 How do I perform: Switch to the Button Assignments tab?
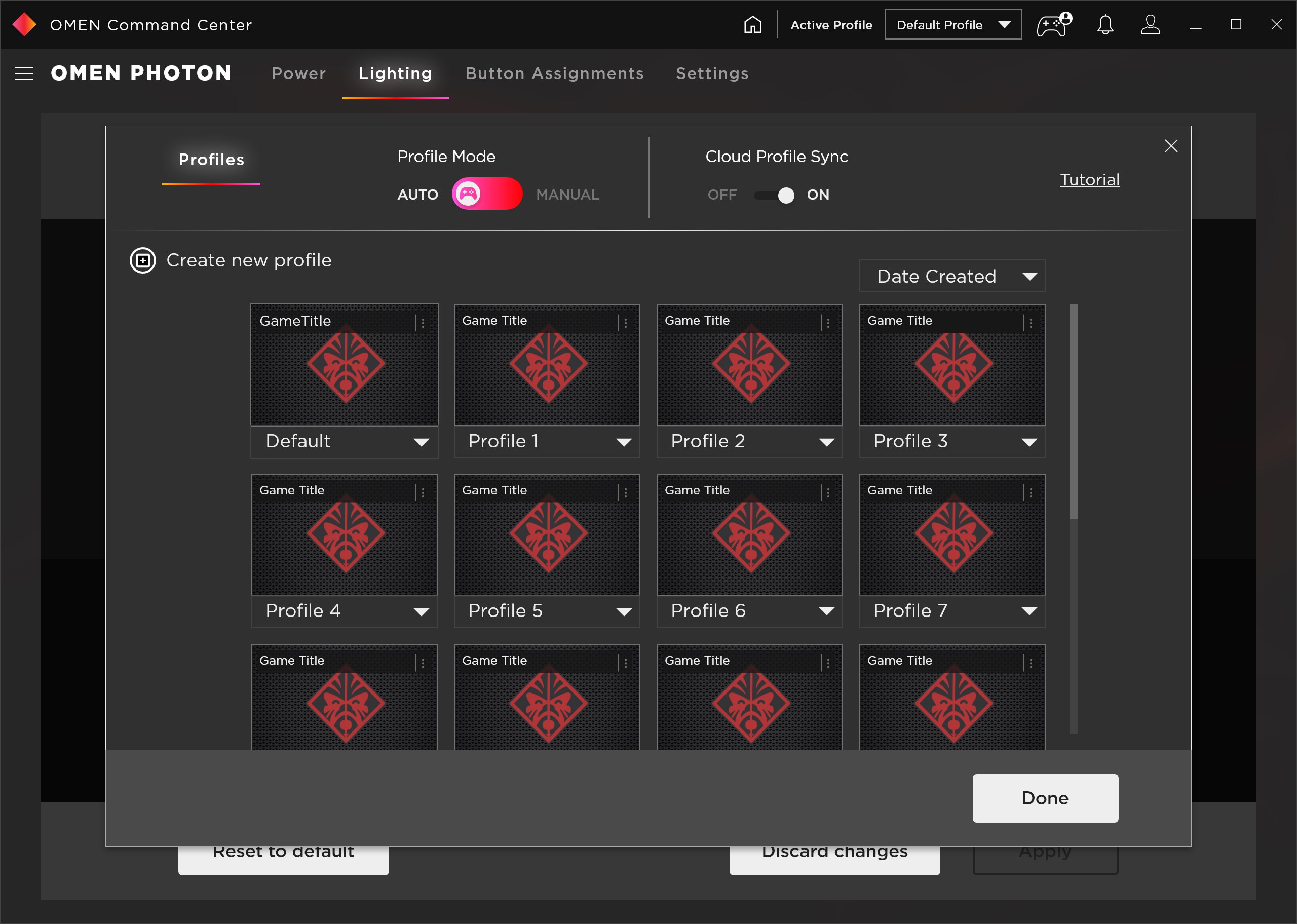tap(554, 73)
